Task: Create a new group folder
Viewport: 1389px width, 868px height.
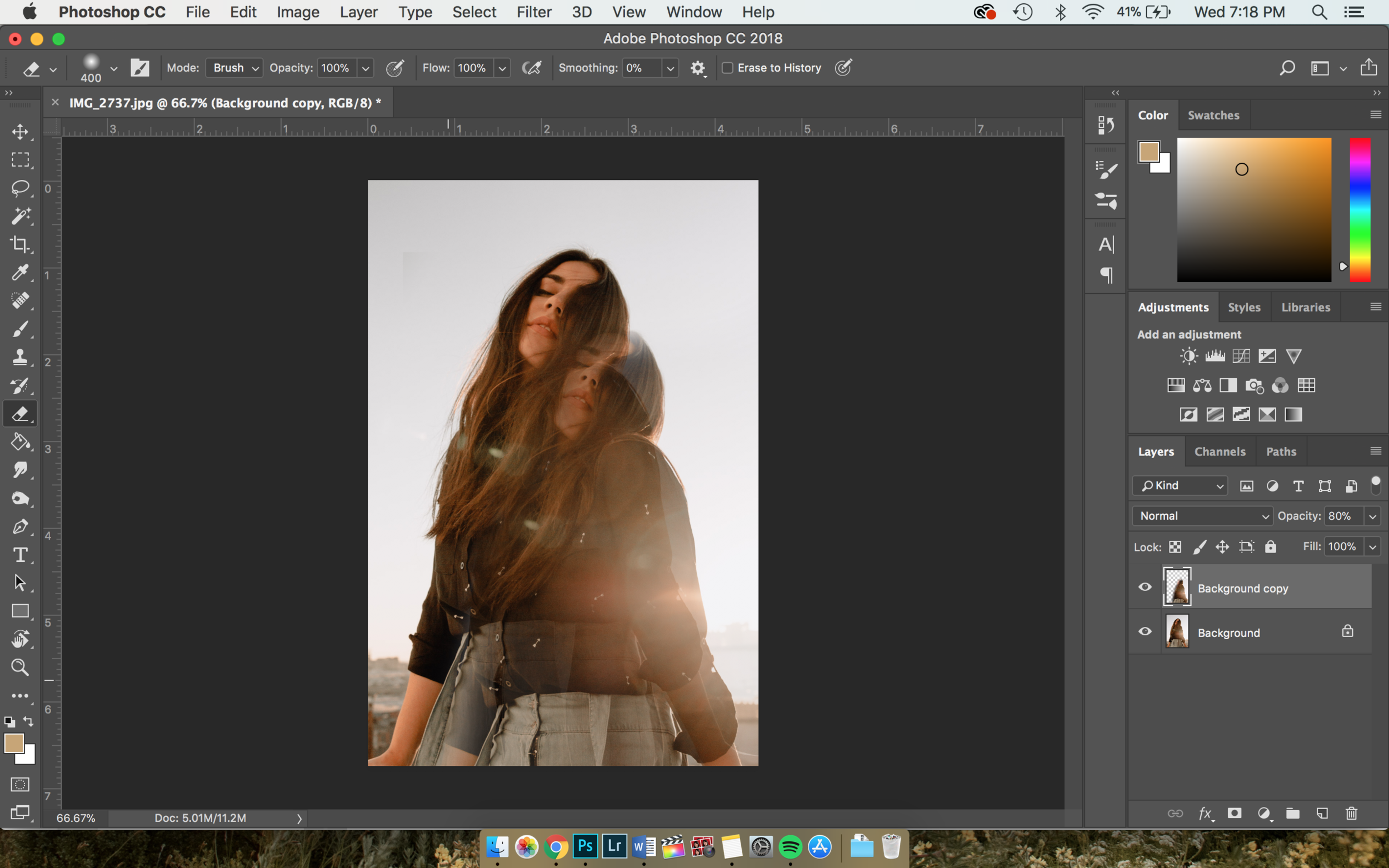Action: coord(1292,813)
